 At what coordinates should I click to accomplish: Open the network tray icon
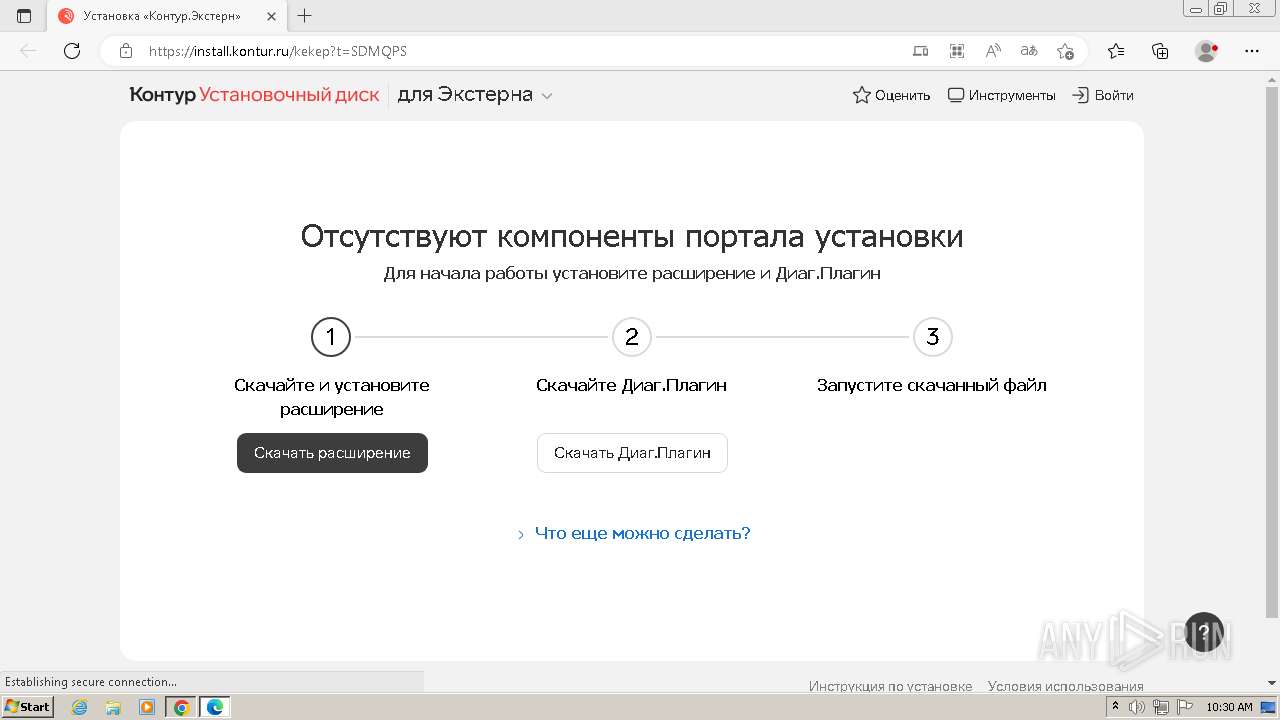[1161, 707]
